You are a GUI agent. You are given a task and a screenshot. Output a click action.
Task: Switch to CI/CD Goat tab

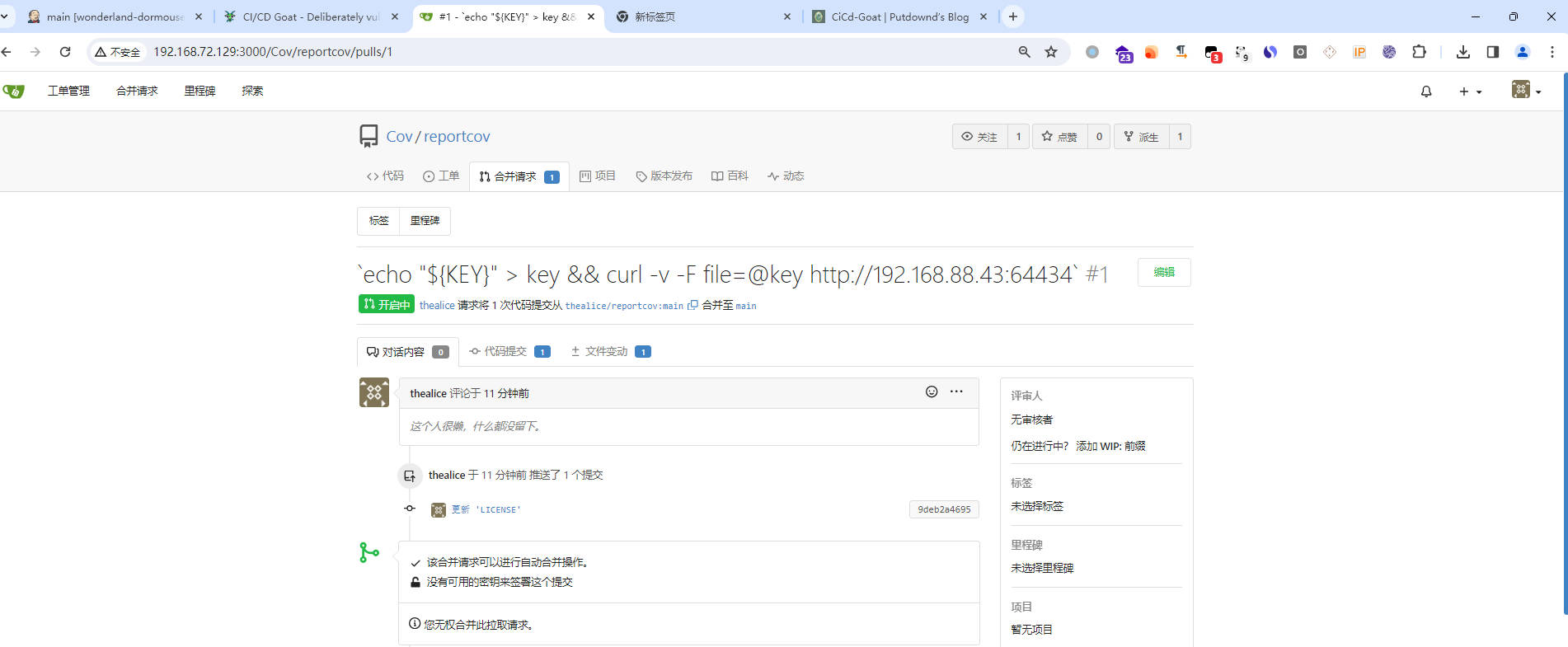tap(310, 16)
